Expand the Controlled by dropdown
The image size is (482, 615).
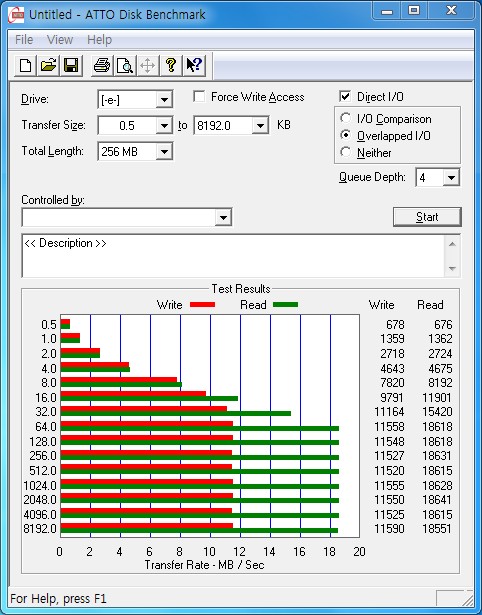223,217
